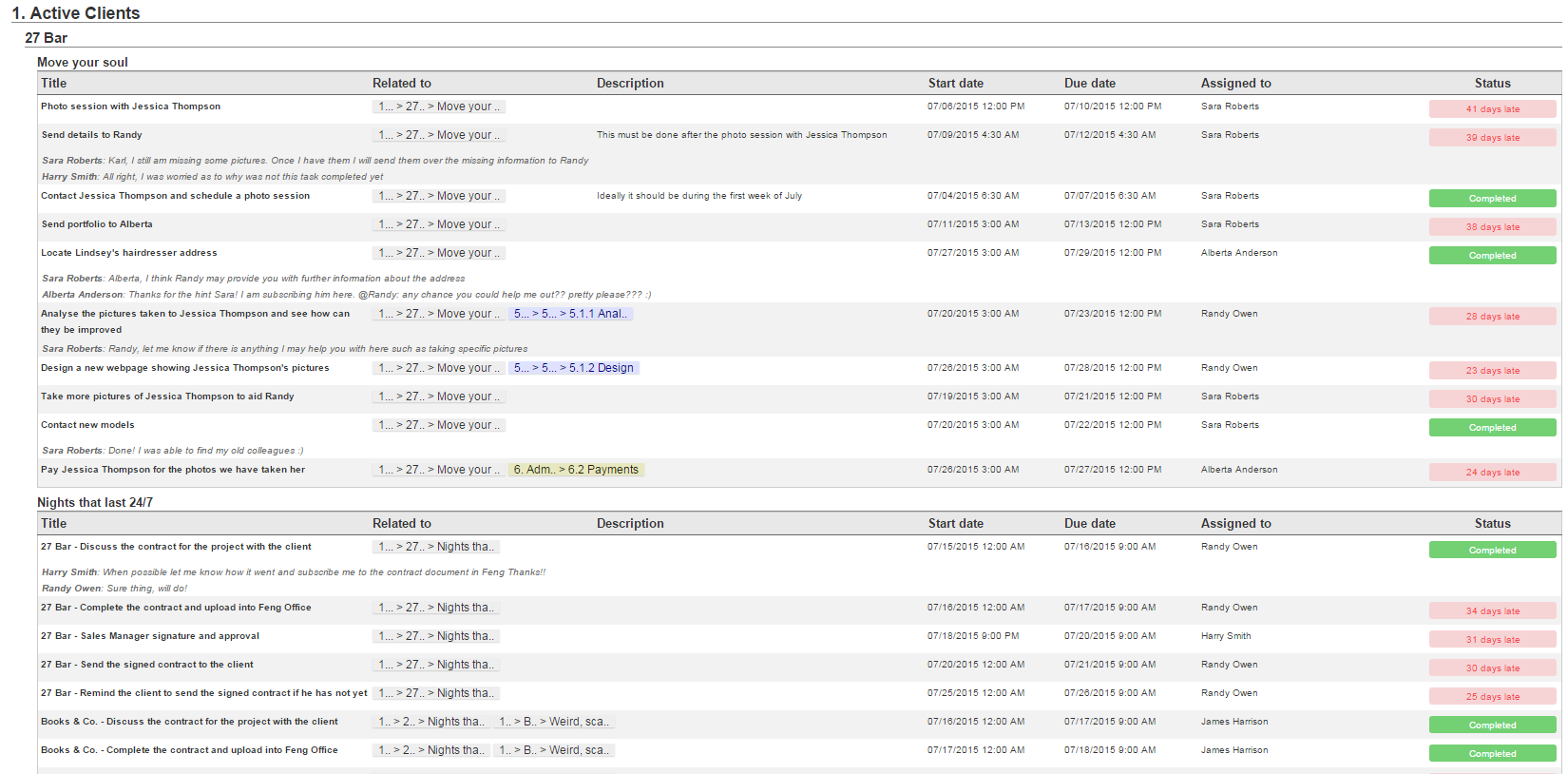
Task: Open the '6. Adm.. > 6.2 Payments' tag
Action: 576,470
